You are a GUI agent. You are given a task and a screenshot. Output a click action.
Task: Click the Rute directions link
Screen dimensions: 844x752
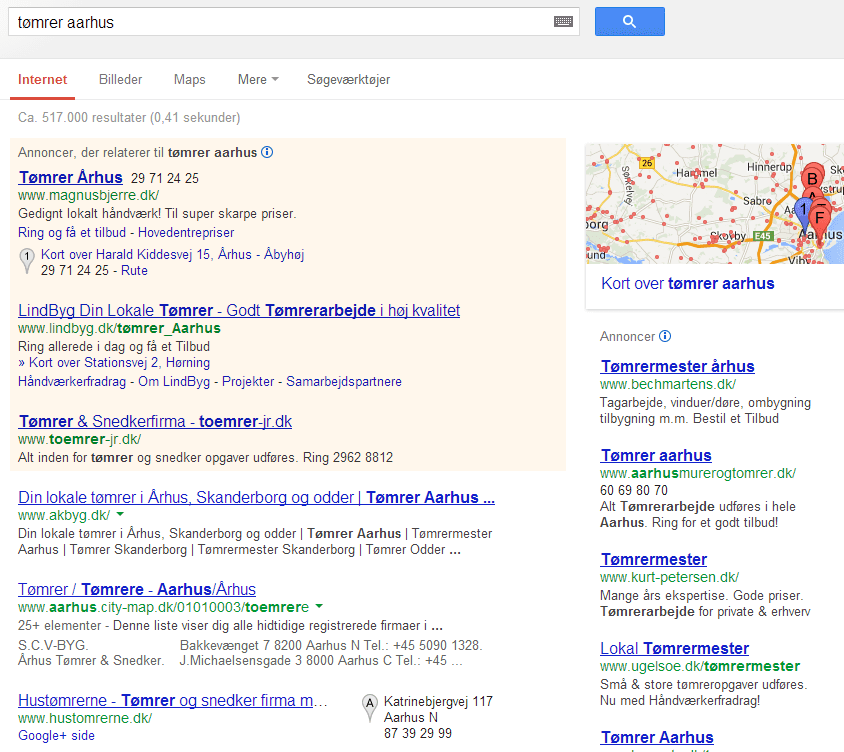[134, 270]
